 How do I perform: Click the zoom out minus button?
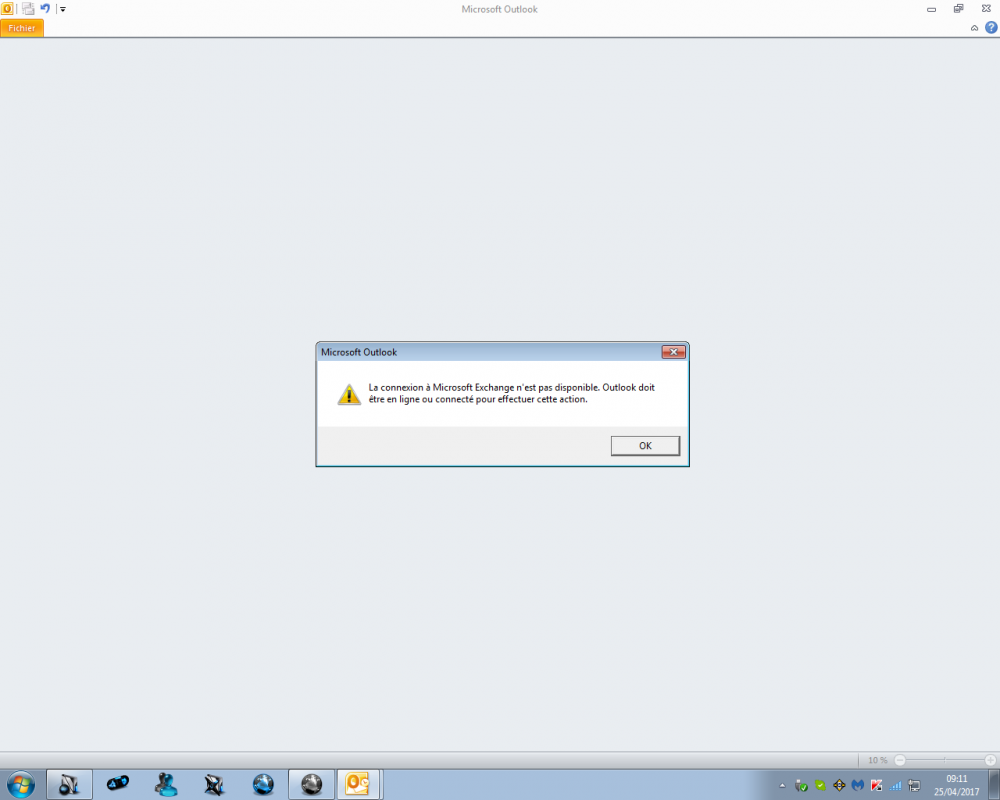tap(900, 760)
